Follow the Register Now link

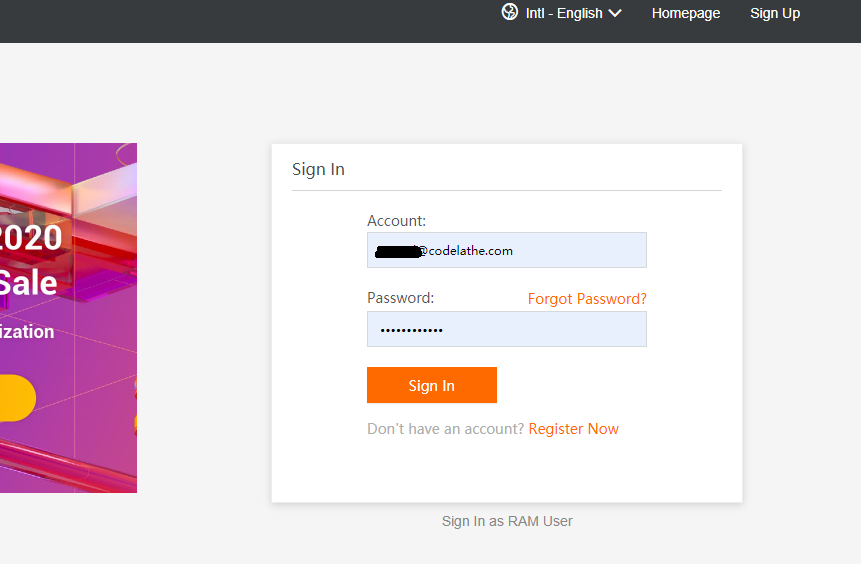573,429
